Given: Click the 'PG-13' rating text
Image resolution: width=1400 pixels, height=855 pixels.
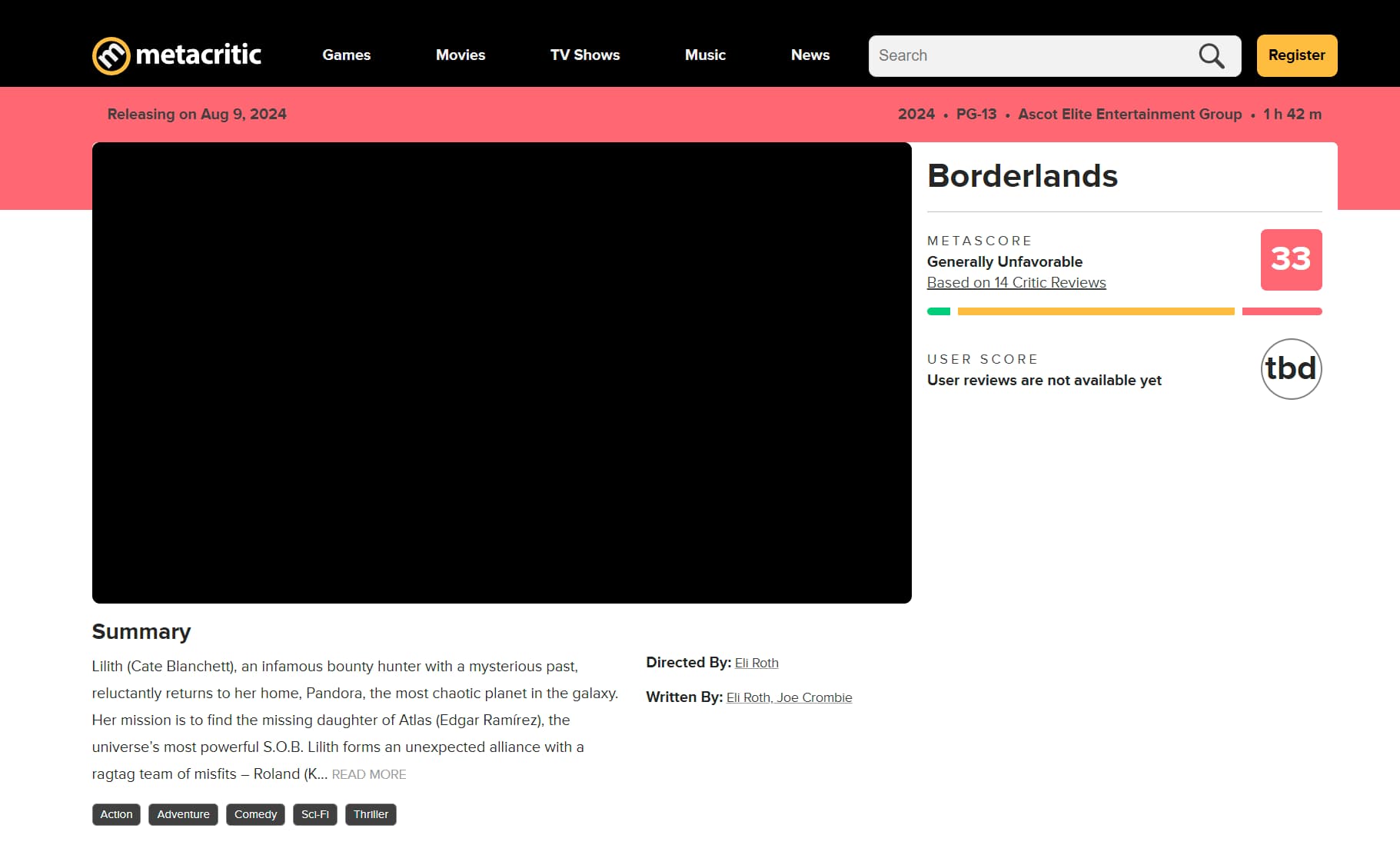Looking at the screenshot, I should (976, 114).
